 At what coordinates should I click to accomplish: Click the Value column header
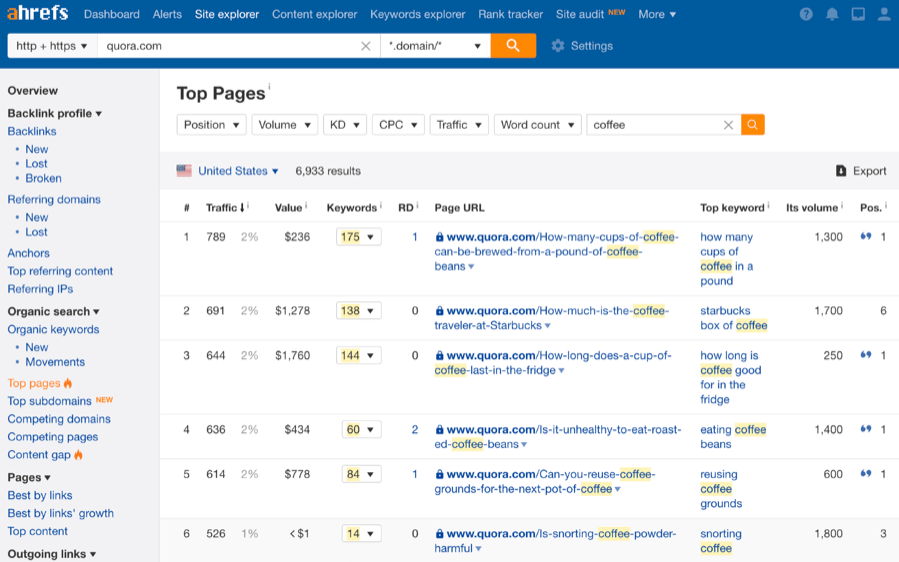click(288, 208)
